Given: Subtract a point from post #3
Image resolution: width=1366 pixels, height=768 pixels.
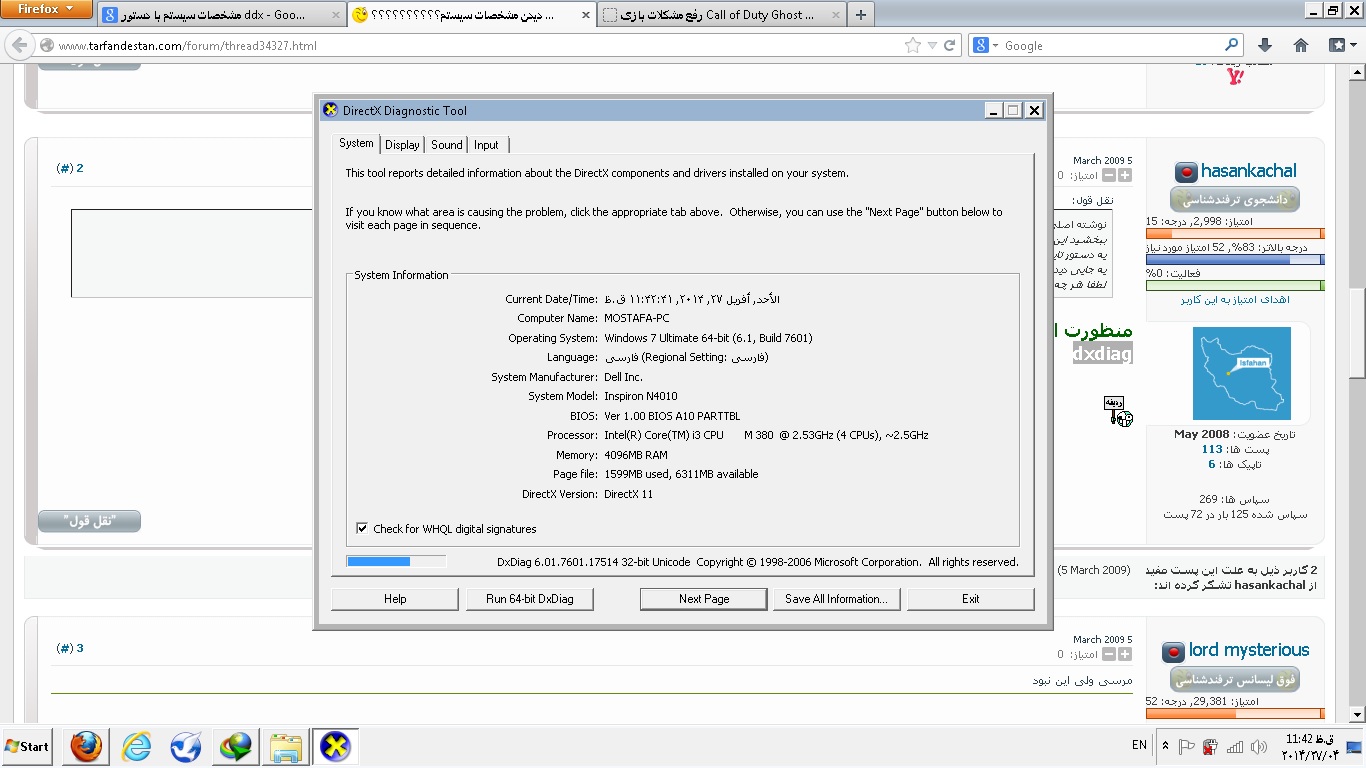Looking at the screenshot, I should pos(1107,654).
